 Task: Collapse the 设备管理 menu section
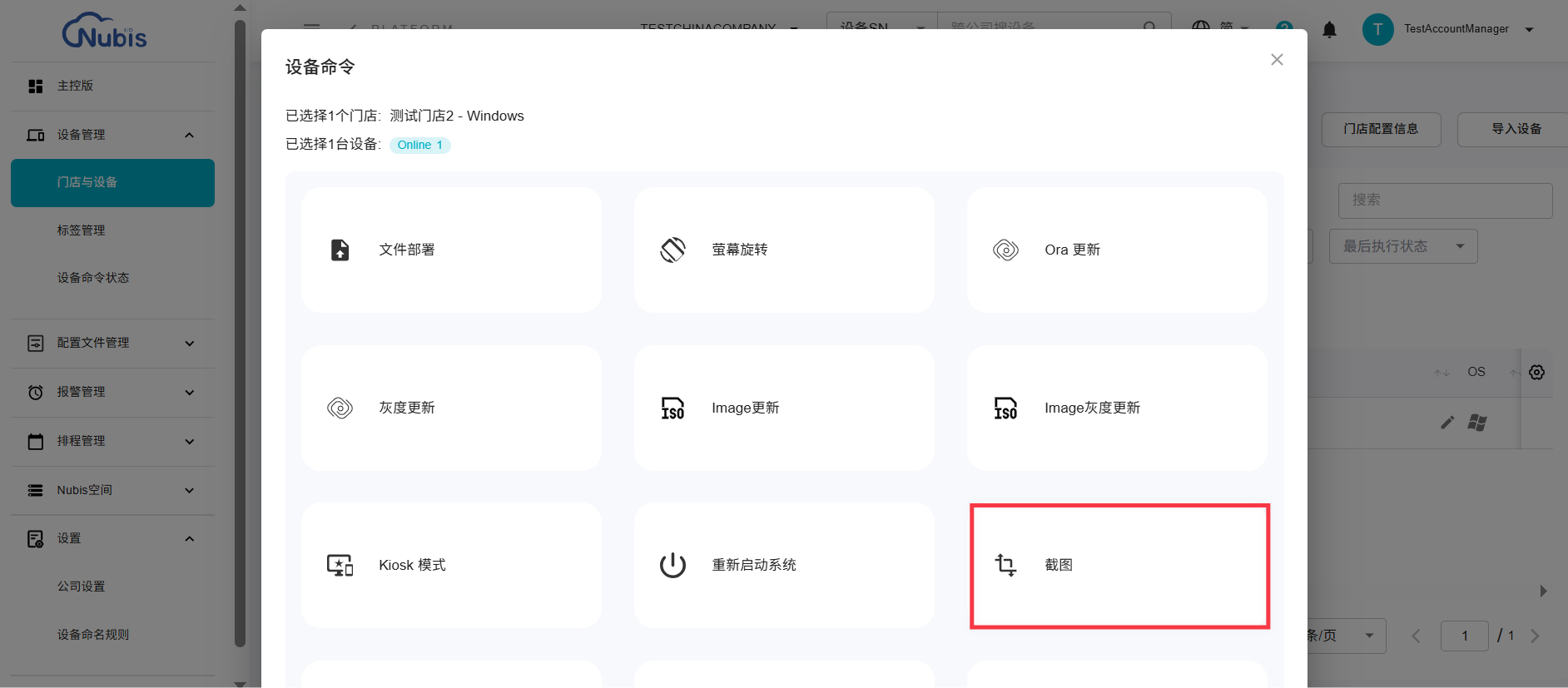pyautogui.click(x=190, y=135)
